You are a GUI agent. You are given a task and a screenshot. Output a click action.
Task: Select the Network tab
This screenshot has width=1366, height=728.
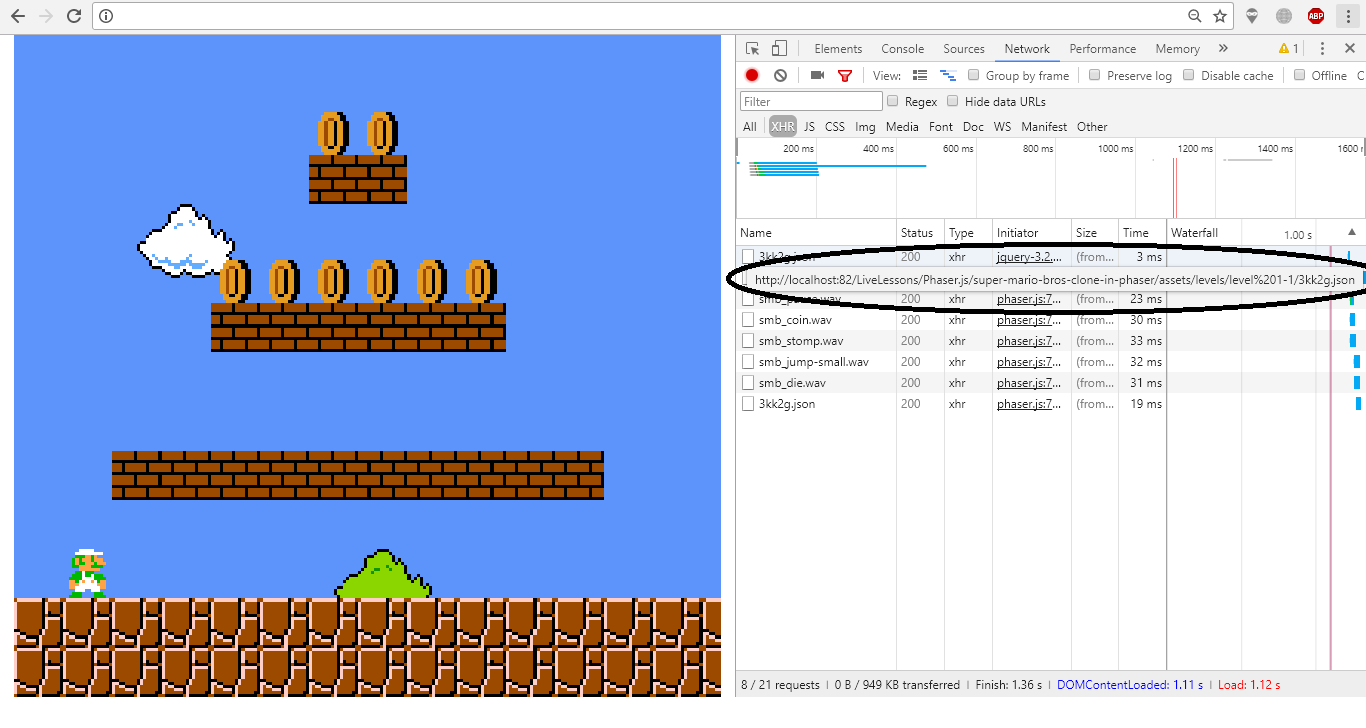pos(1027,49)
